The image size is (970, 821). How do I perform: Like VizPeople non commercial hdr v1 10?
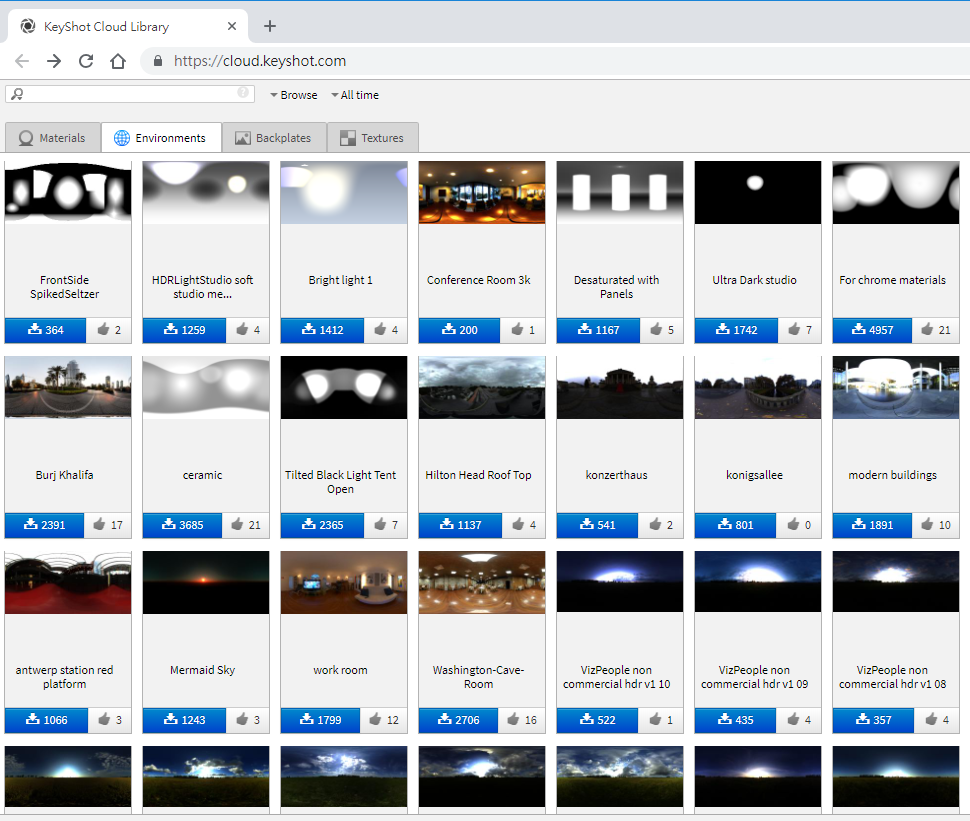click(x=661, y=720)
